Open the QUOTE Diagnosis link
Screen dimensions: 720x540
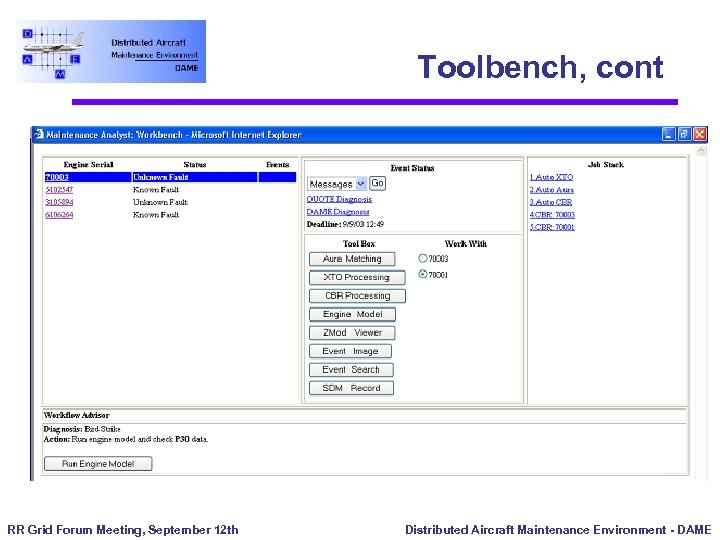click(339, 199)
